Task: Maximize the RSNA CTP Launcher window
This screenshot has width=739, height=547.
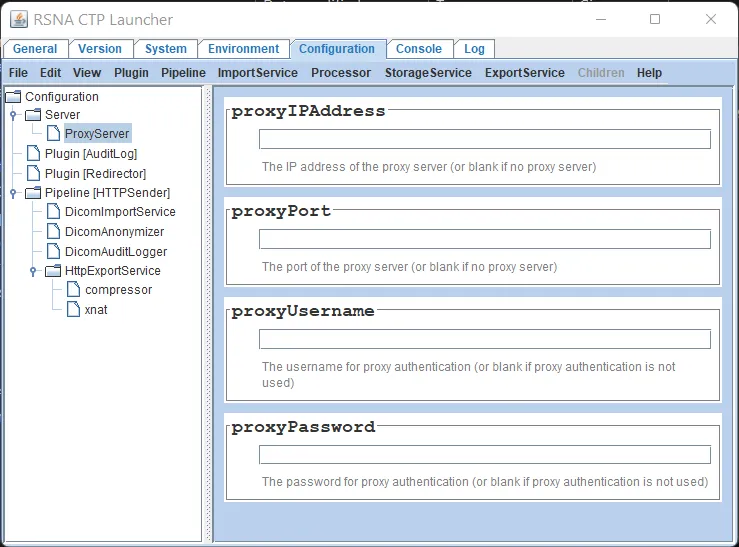Action: [x=655, y=19]
